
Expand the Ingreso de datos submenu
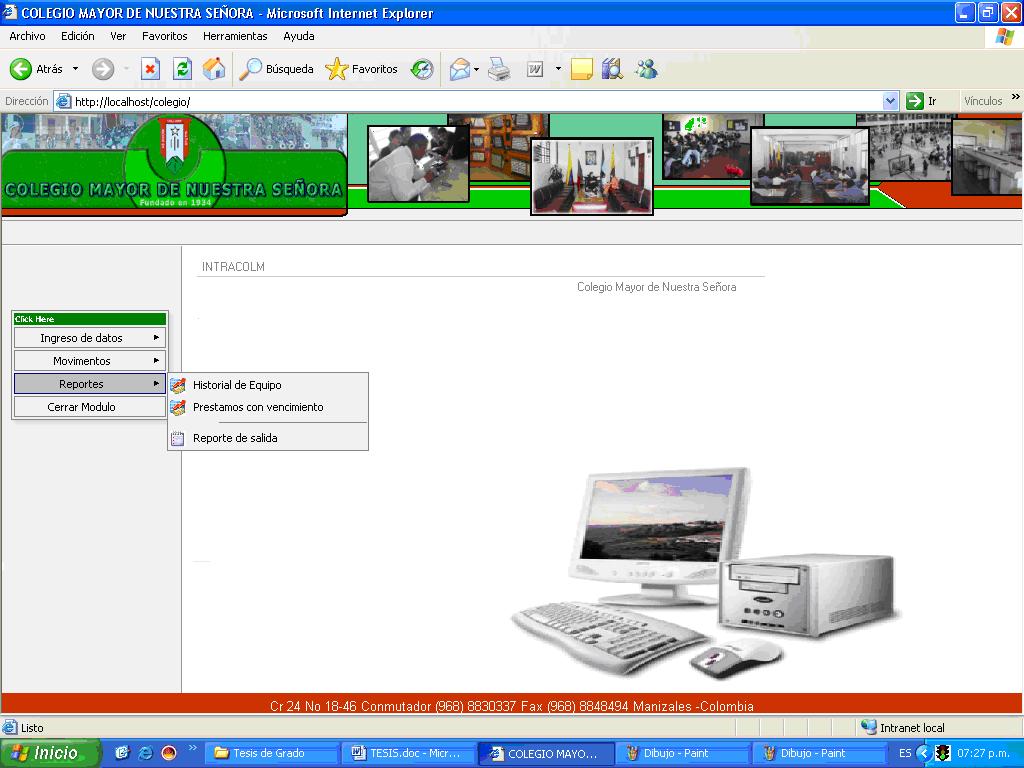[x=89, y=338]
